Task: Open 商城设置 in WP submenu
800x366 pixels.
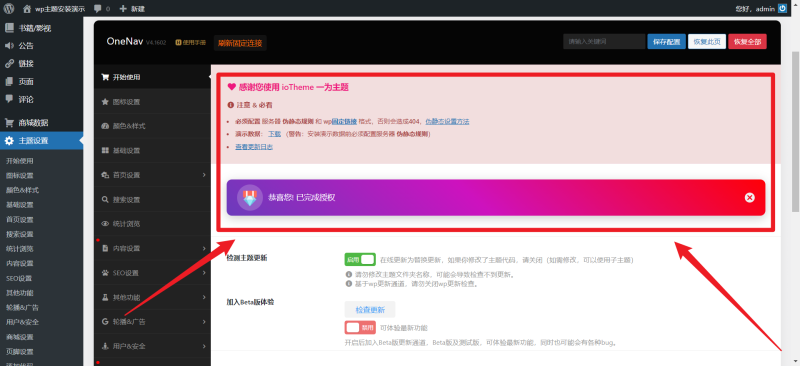Action: click(20, 337)
